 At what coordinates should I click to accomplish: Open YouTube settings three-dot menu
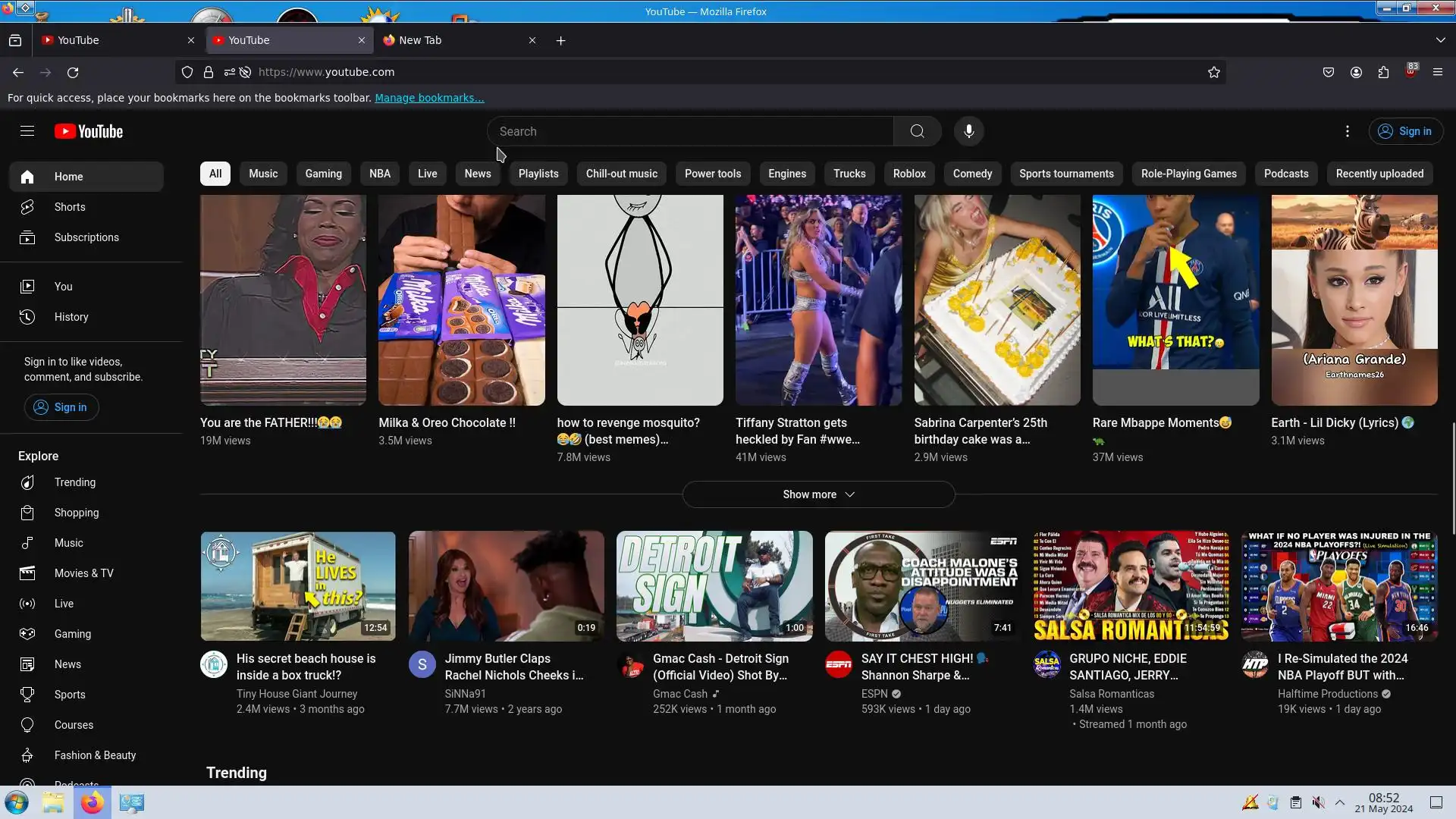coord(1347,131)
